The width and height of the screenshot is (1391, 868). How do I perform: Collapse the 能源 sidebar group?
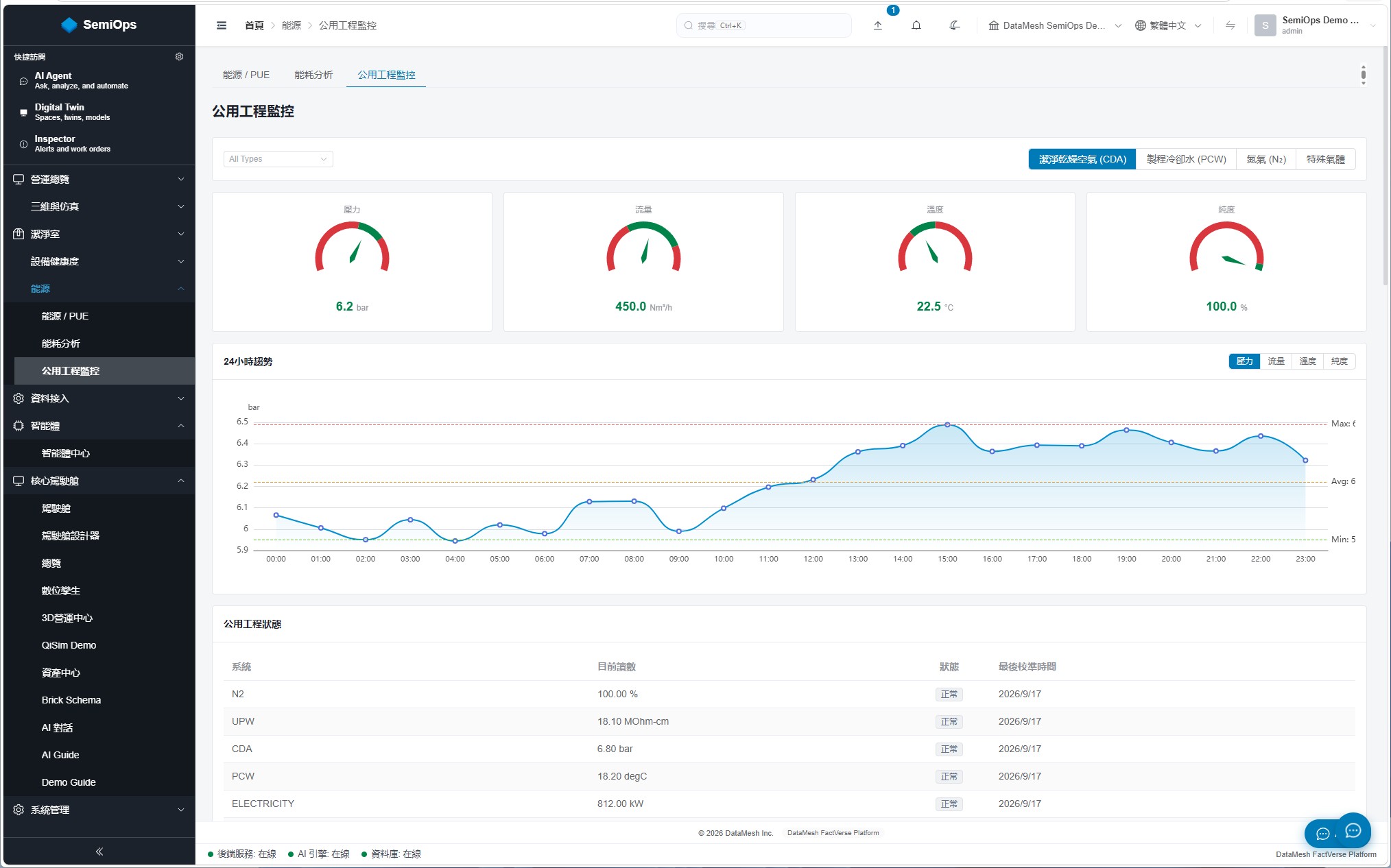point(99,289)
